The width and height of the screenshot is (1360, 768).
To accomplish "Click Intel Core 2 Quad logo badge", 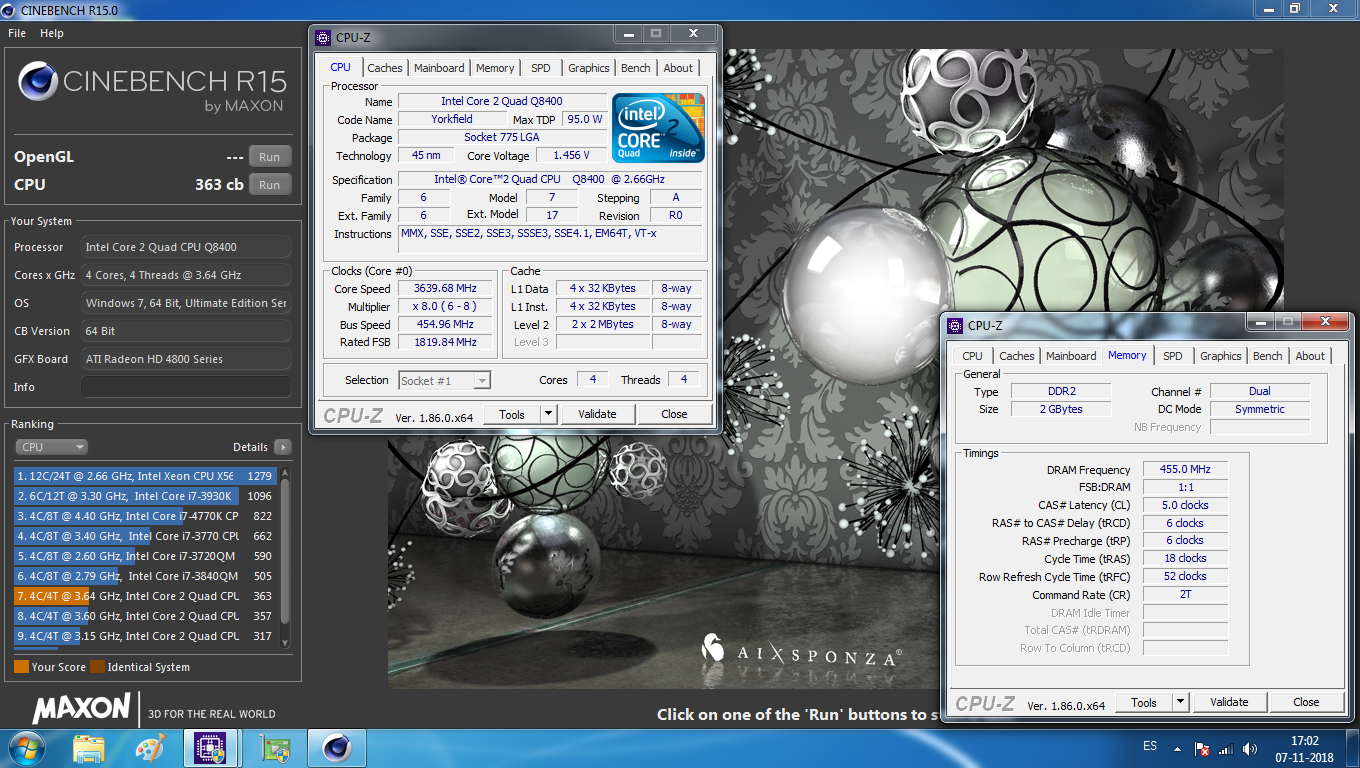I will [659, 127].
